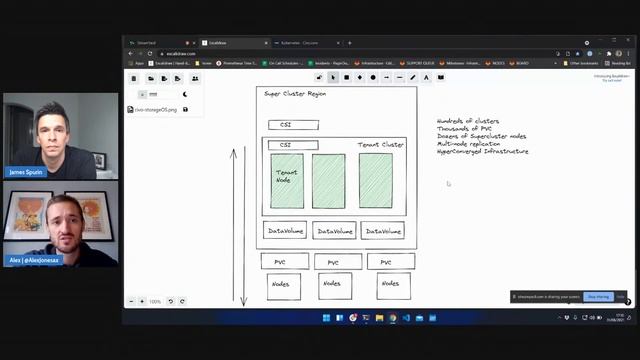Switch to the Kubernetes browser tab

[x=307, y=43]
